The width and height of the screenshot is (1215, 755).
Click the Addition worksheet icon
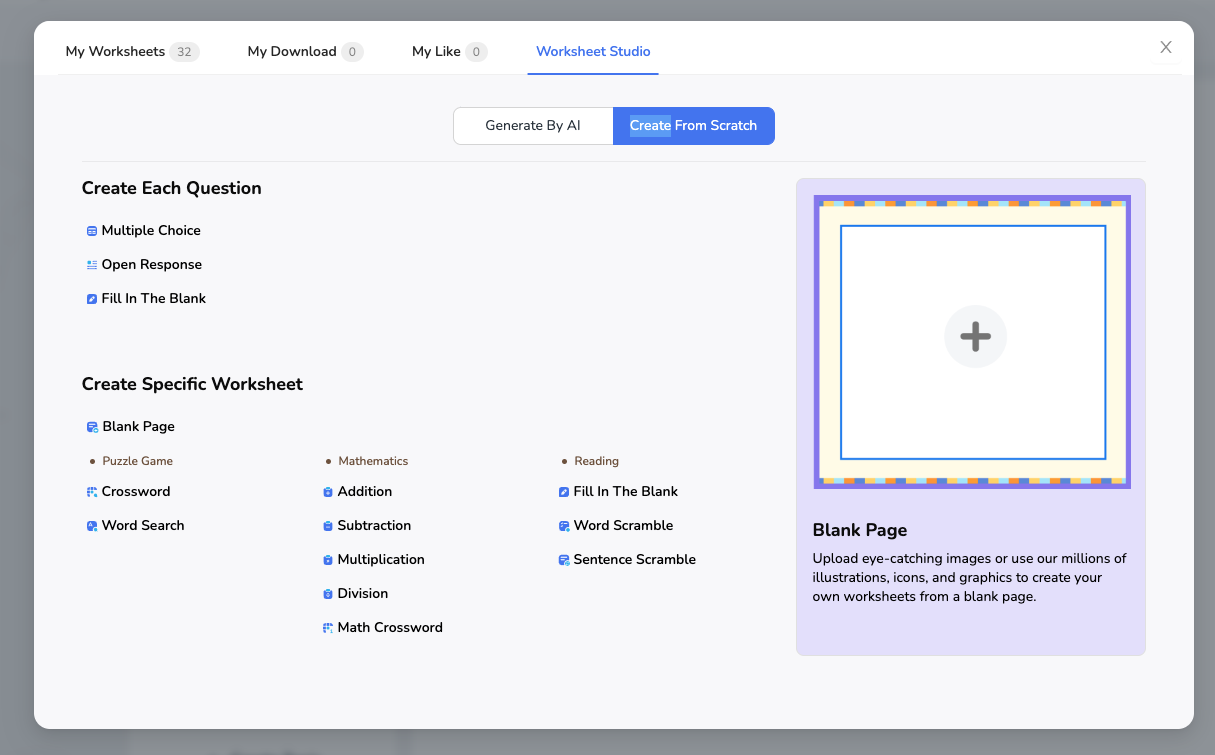pos(327,491)
